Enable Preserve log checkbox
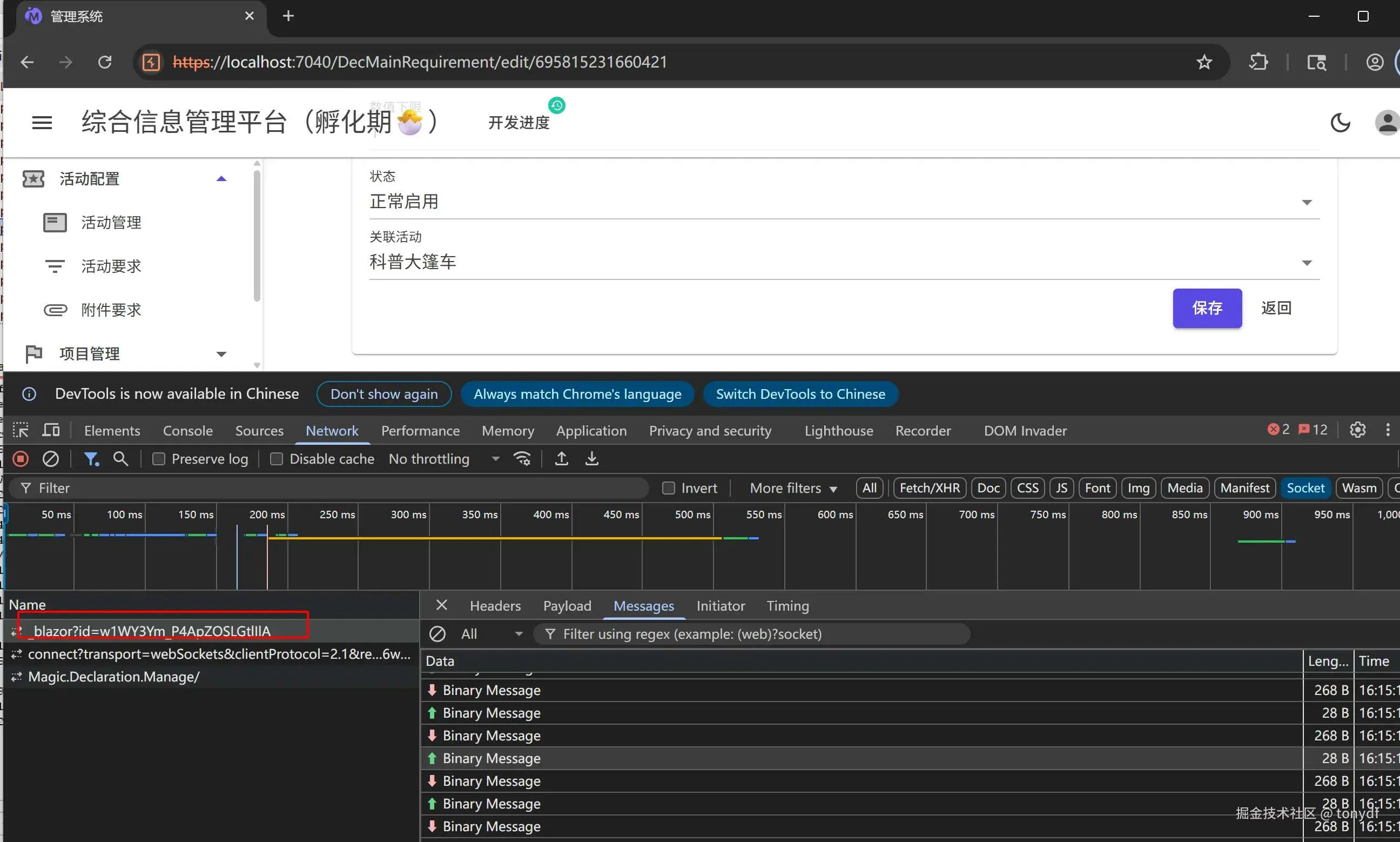This screenshot has height=842, width=1400. (x=159, y=459)
